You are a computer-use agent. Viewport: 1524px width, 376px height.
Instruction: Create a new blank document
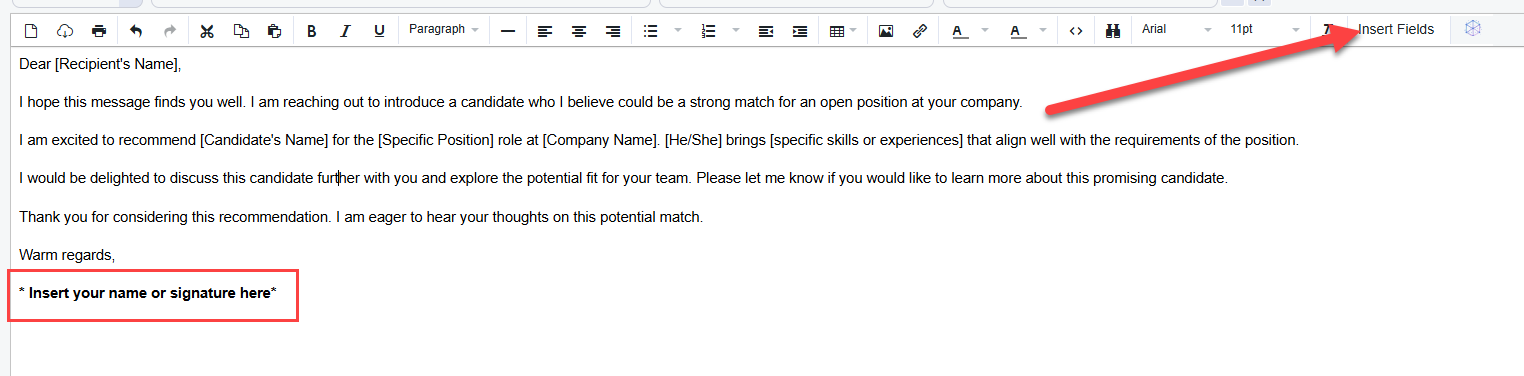pyautogui.click(x=31, y=31)
